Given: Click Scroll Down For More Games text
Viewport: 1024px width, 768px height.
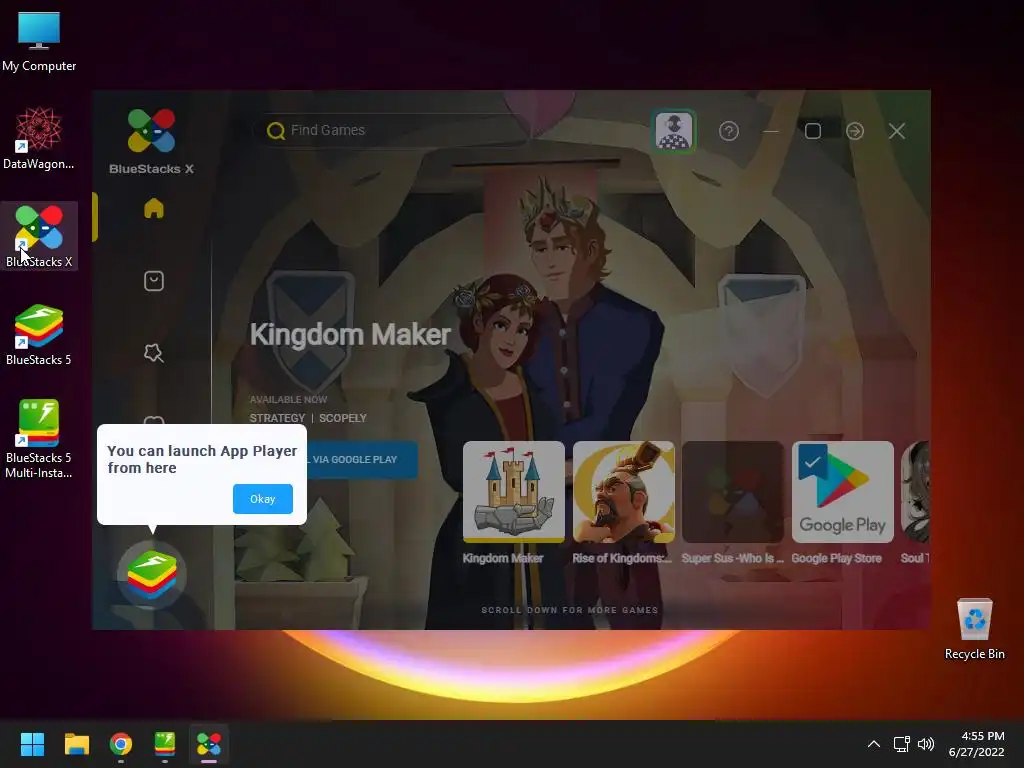Looking at the screenshot, I should (569, 610).
